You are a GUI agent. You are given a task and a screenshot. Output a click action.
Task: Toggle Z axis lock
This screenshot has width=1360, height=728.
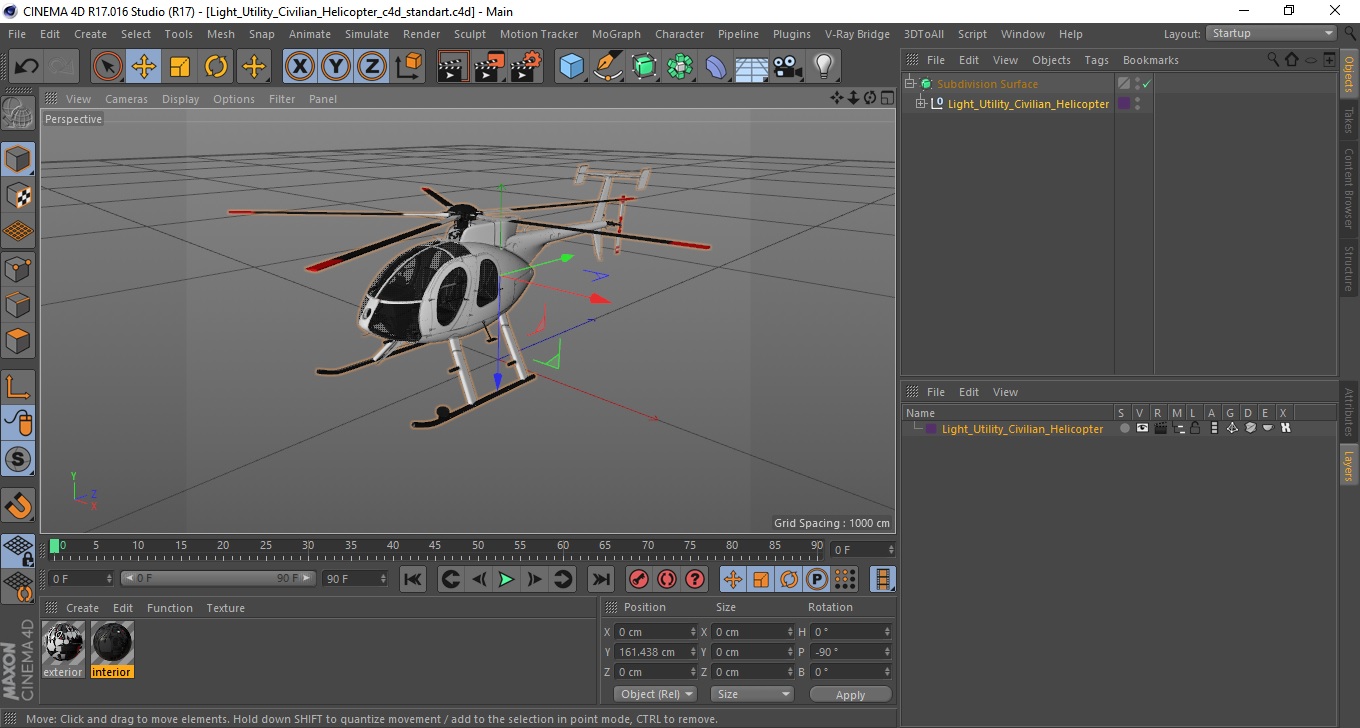(x=372, y=67)
